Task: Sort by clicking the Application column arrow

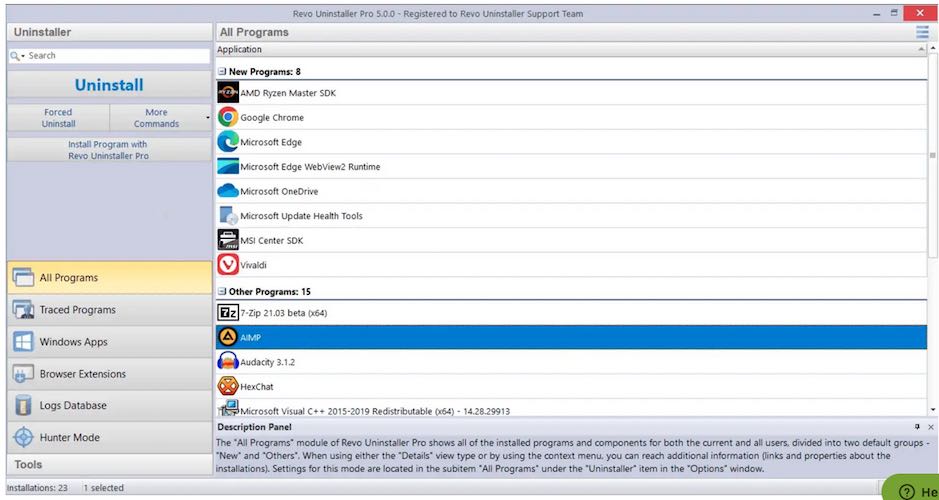Action: pos(922,49)
